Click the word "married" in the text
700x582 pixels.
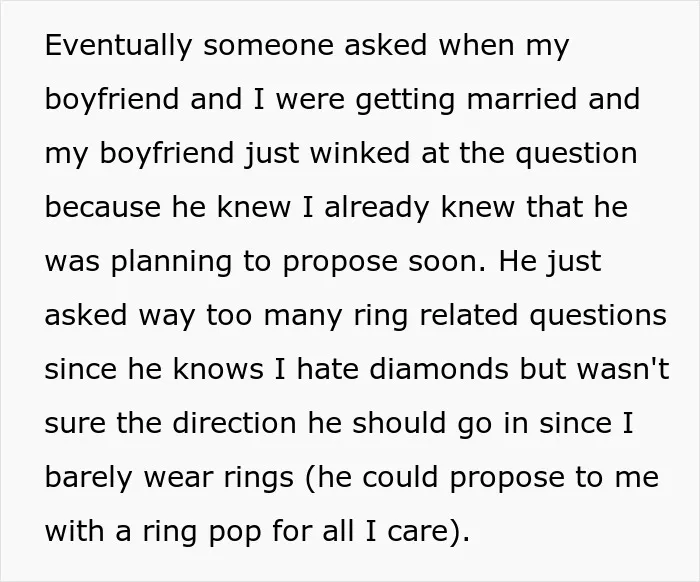click(x=521, y=99)
